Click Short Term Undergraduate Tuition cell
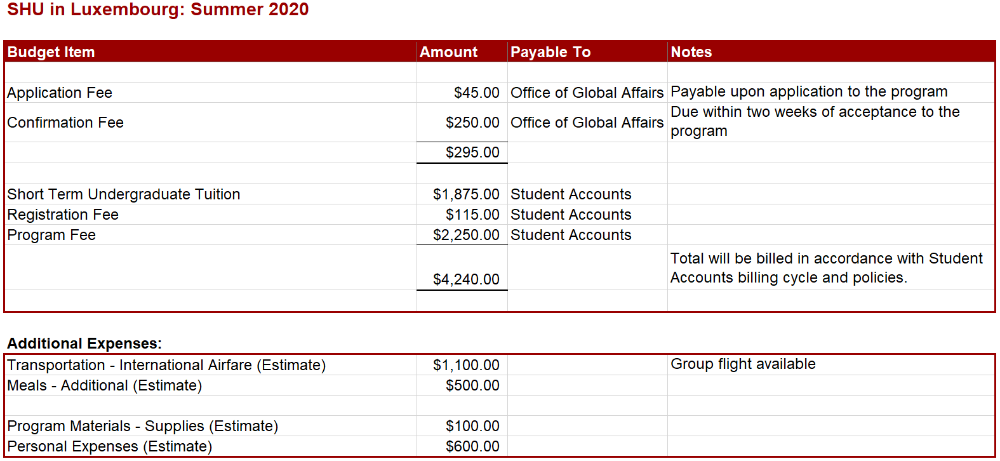Image resolution: width=1000 pixels, height=461 pixels. [x=210, y=194]
